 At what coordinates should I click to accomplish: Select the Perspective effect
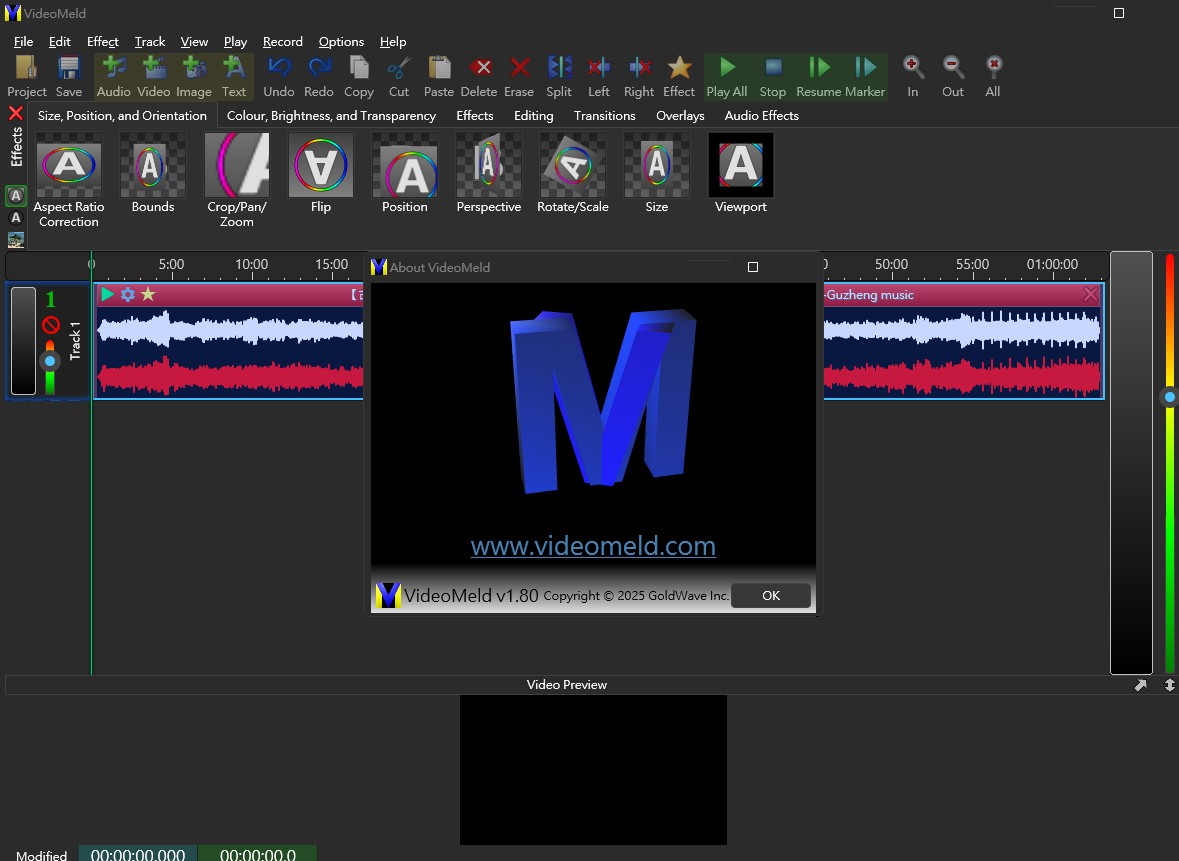(x=489, y=173)
